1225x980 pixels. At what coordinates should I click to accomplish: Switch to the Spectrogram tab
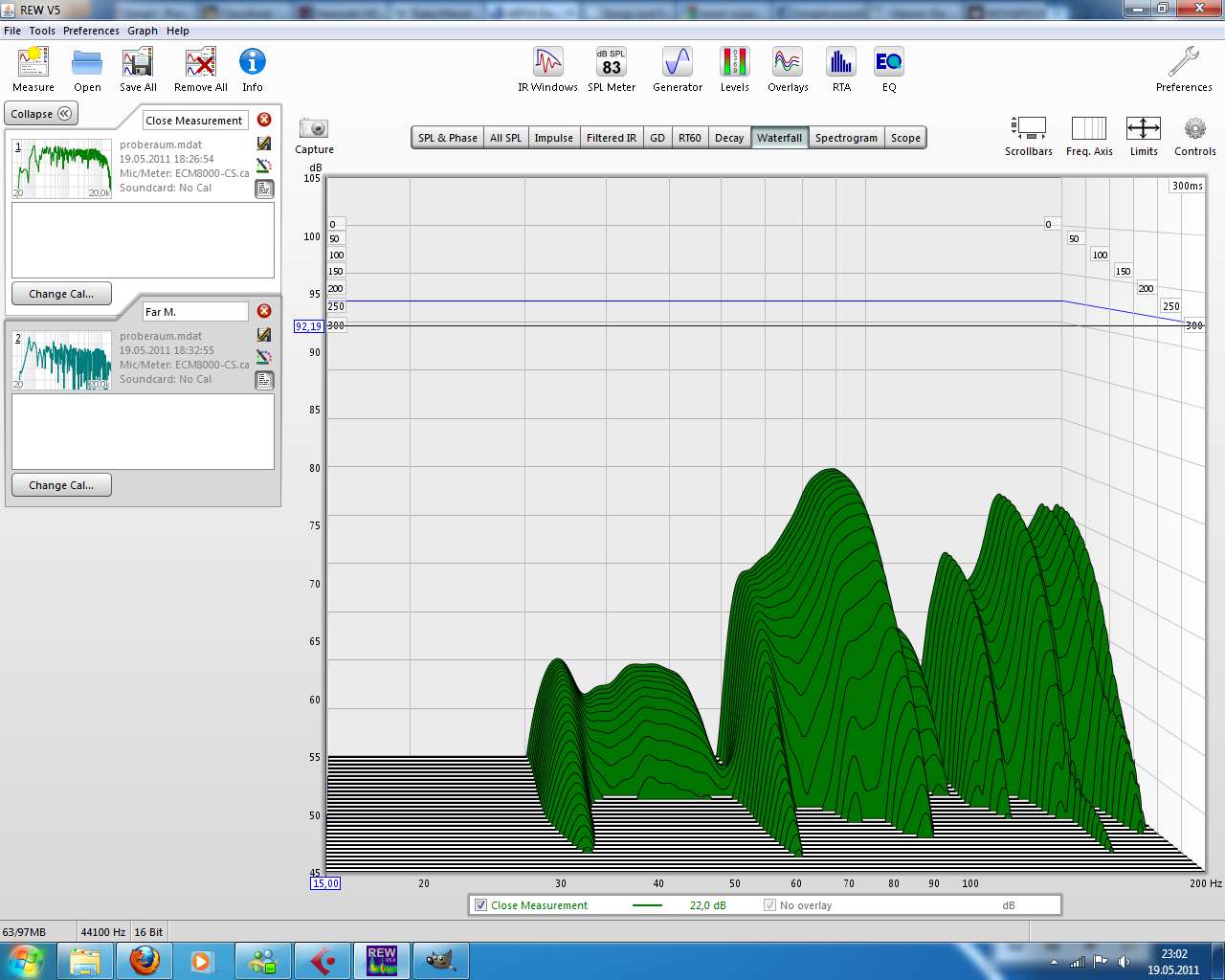pos(846,138)
